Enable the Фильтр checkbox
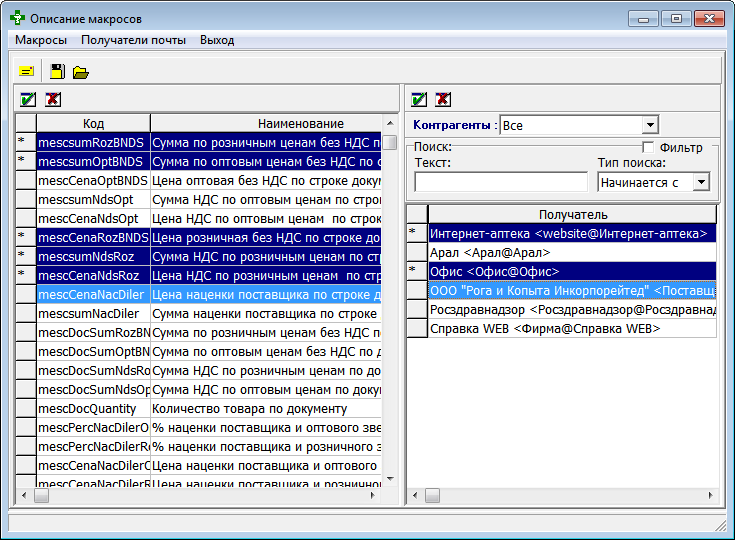735x540 pixels. (x=648, y=148)
